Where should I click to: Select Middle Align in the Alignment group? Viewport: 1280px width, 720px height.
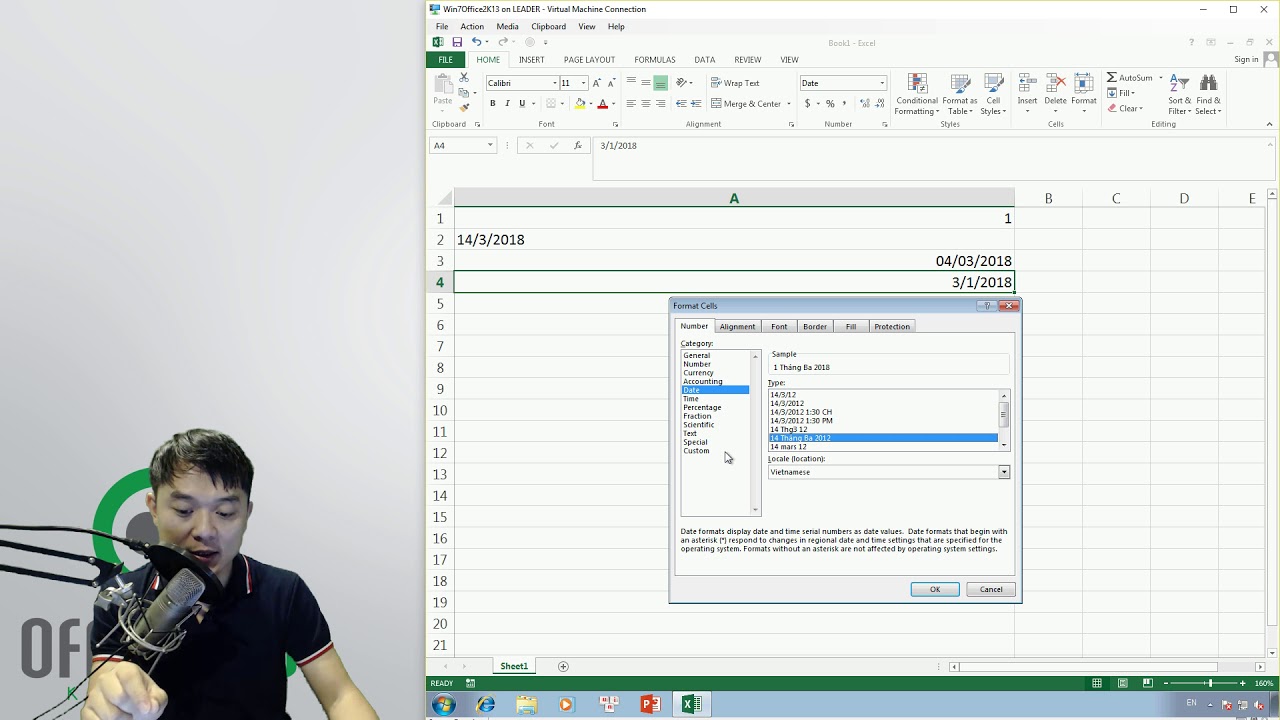(646, 83)
